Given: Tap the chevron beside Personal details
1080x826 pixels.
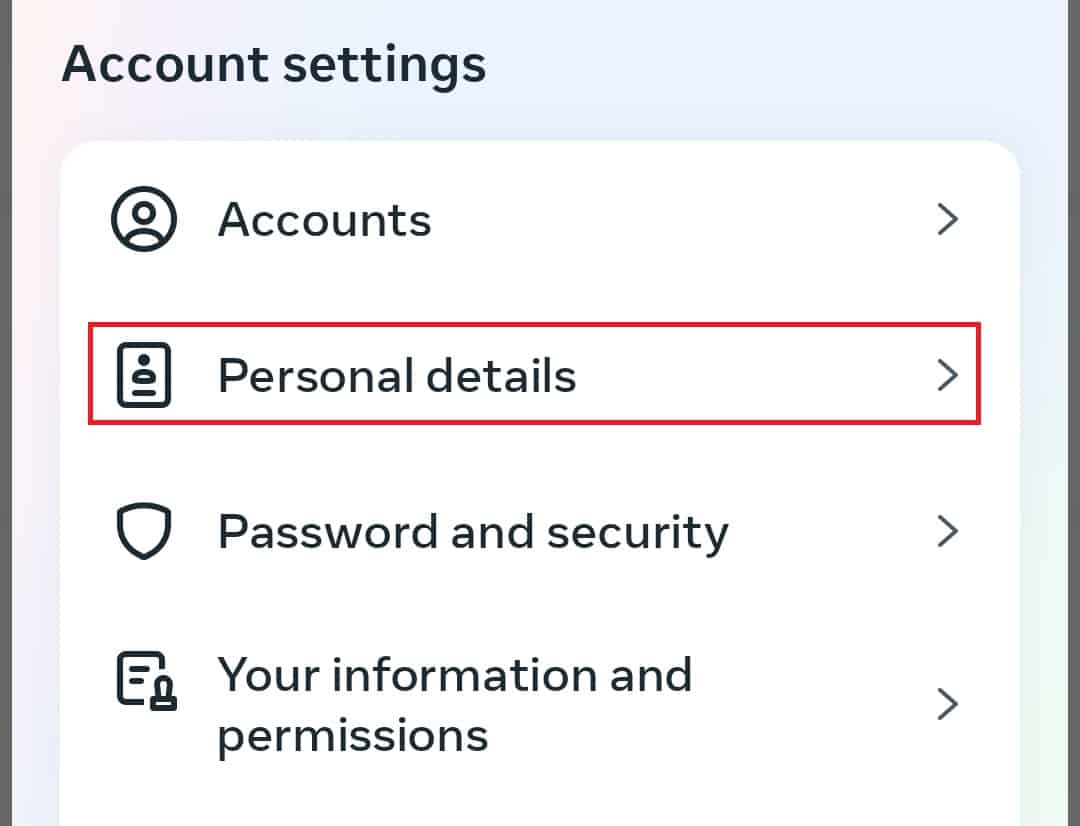Looking at the screenshot, I should coord(947,375).
